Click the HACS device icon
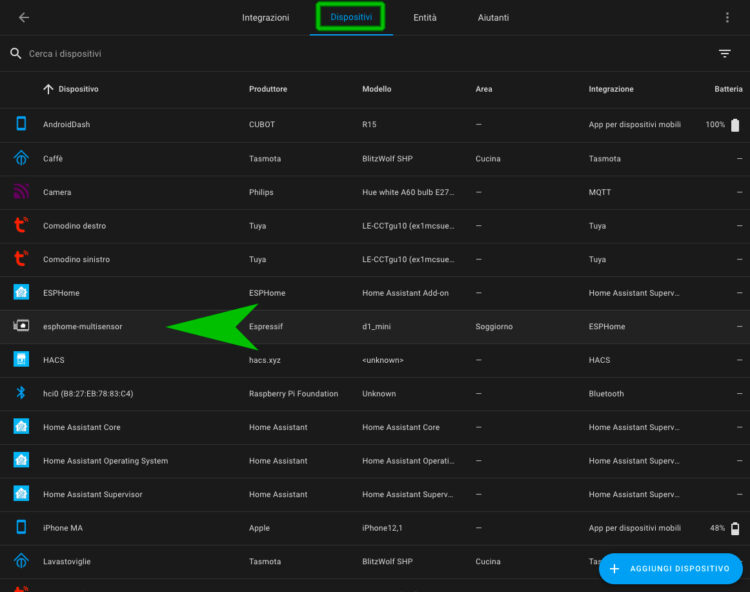Image resolution: width=750 pixels, height=592 pixels. (x=21, y=359)
